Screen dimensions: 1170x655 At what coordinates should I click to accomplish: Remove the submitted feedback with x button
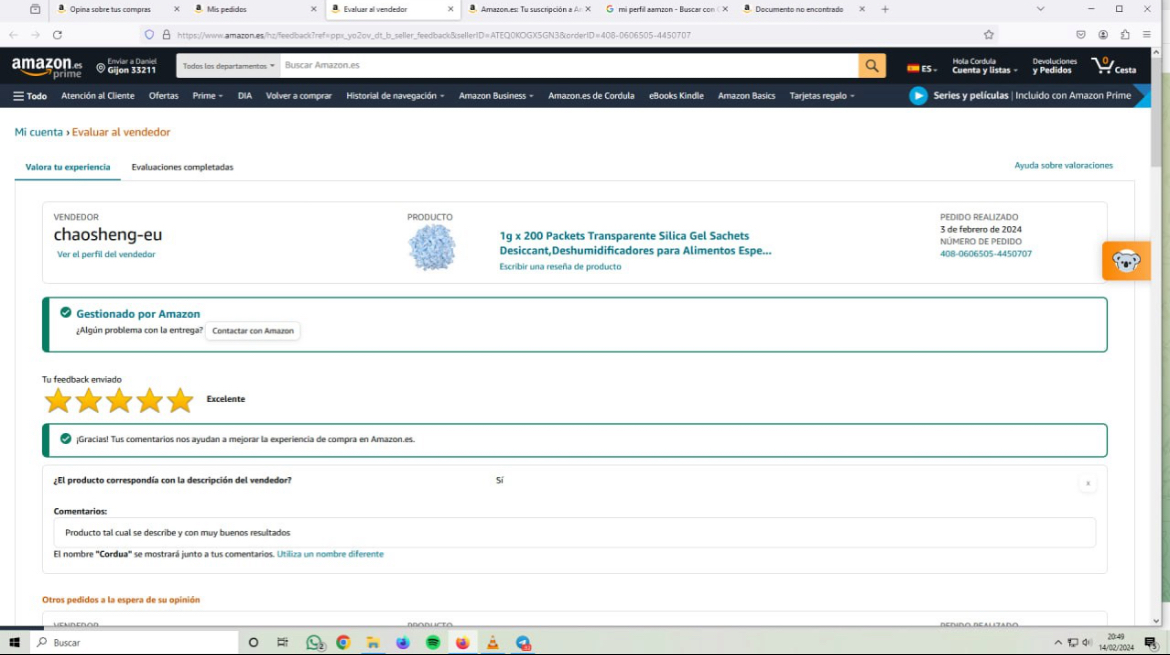[x=1088, y=483]
